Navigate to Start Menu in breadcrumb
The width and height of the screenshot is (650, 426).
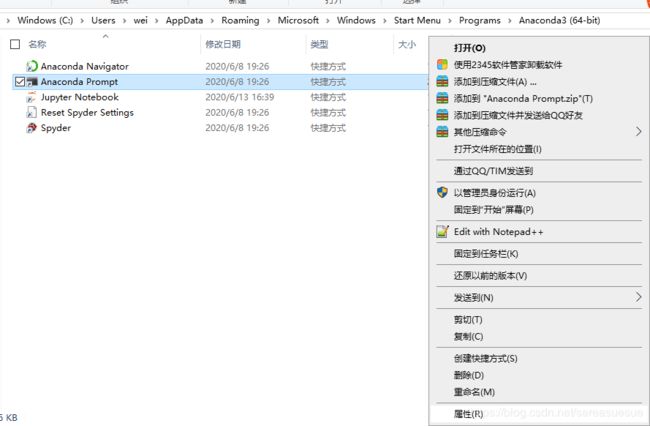pyautogui.click(x=417, y=20)
